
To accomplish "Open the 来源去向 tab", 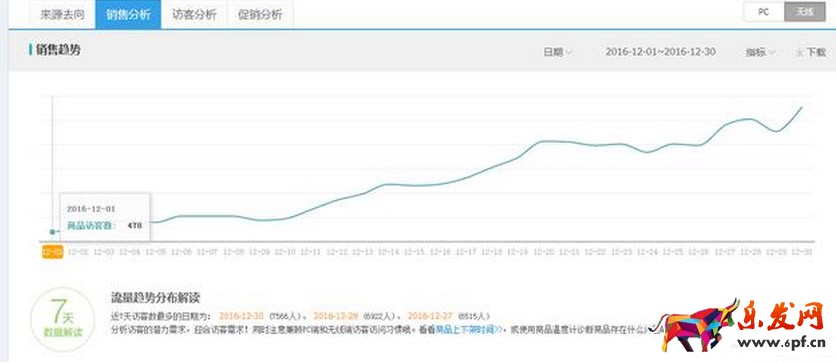I will click(62, 14).
